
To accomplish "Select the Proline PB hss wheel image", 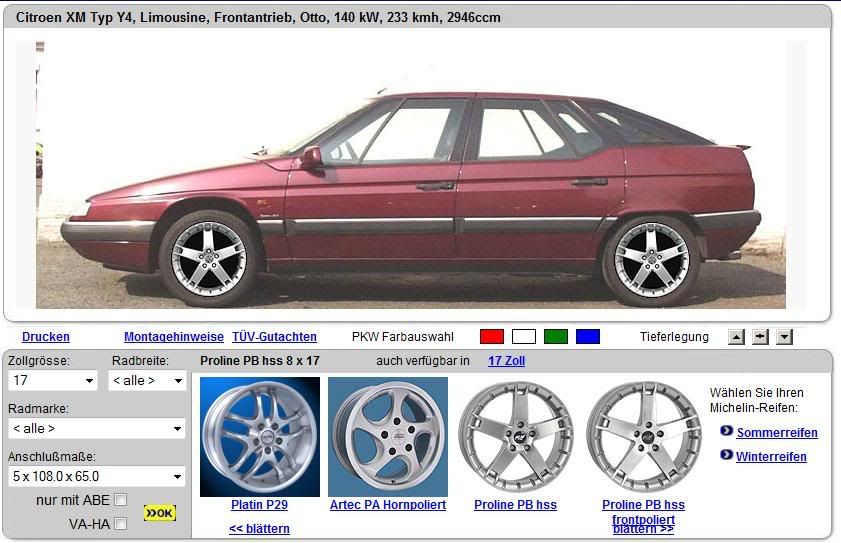I will point(515,437).
